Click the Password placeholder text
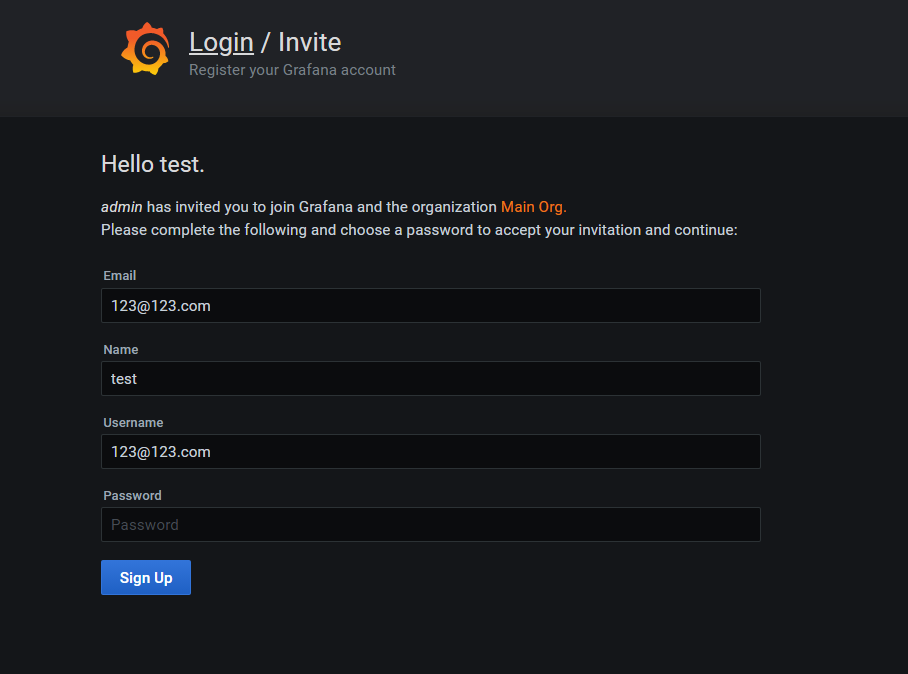This screenshot has width=908, height=674. click(144, 524)
